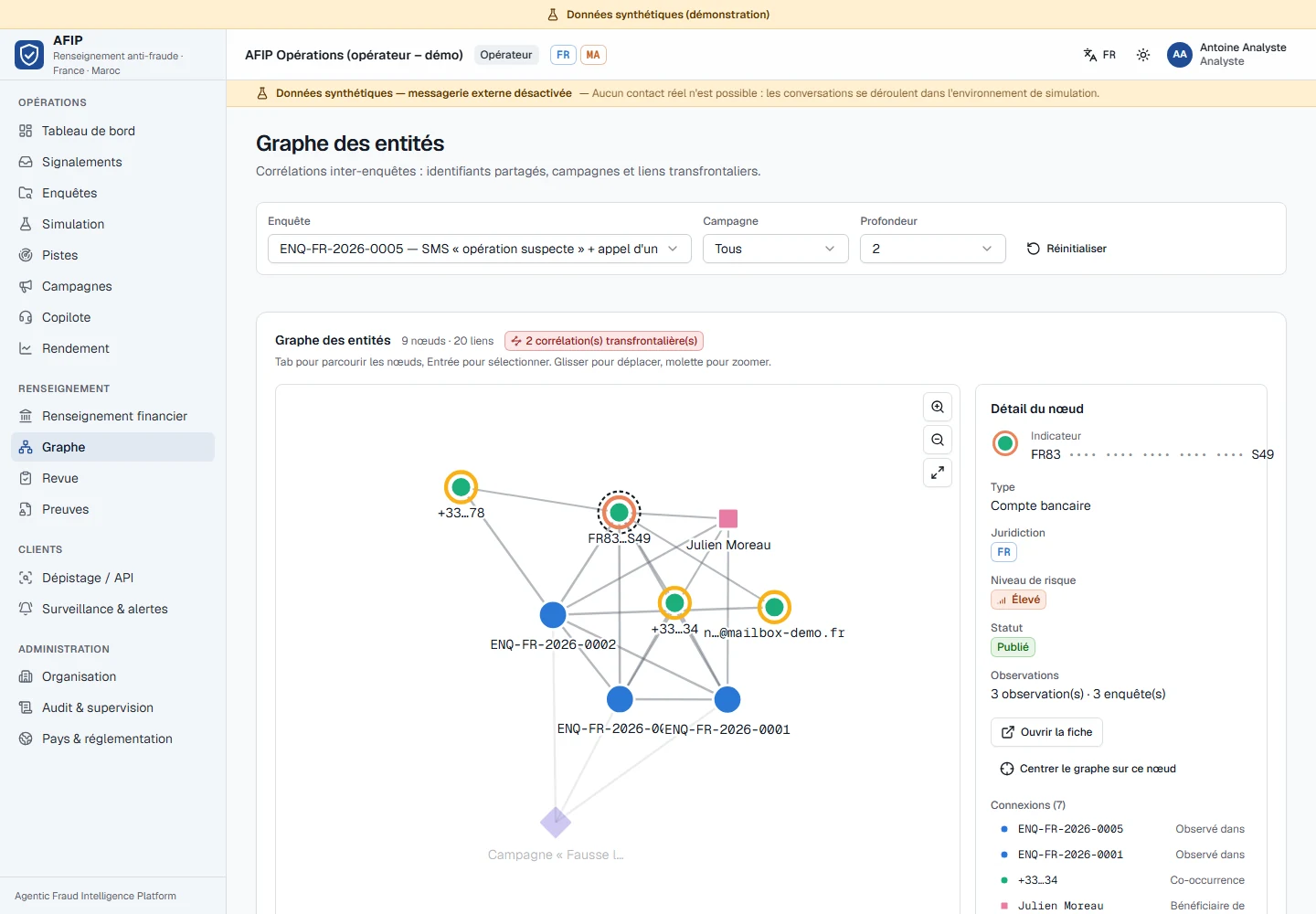Image resolution: width=1316 pixels, height=914 pixels.
Task: Click the cross-border correlations badge
Action: 604,341
